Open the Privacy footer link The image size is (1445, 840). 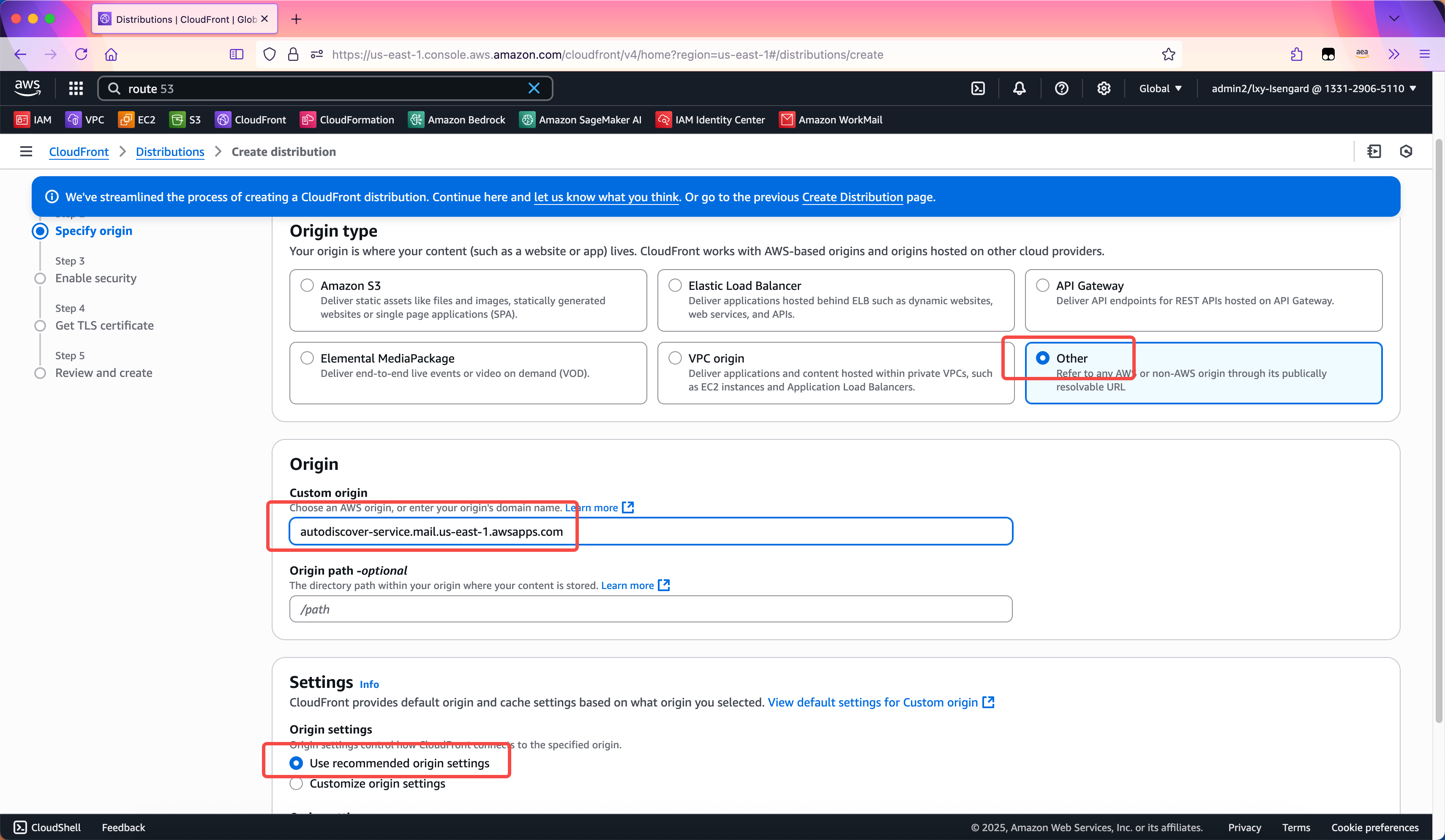point(1244,827)
